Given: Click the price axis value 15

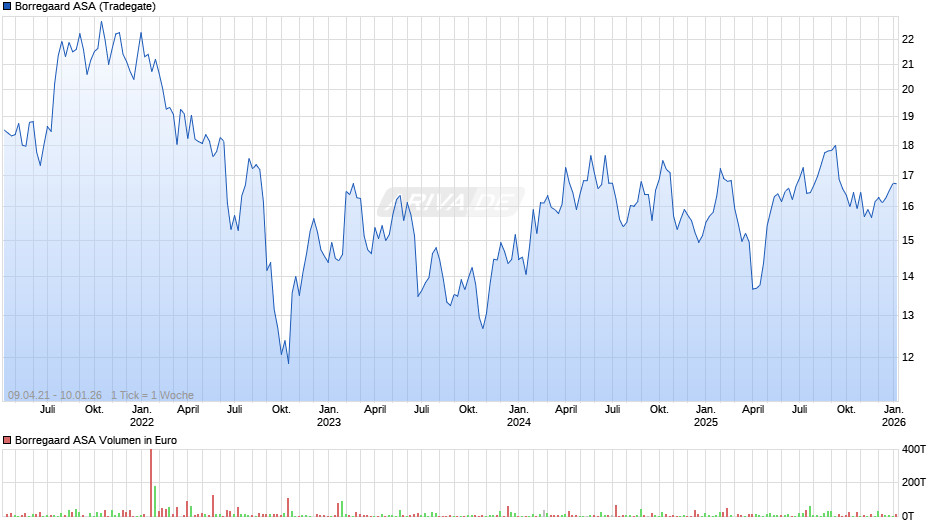Looking at the screenshot, I should point(908,241).
